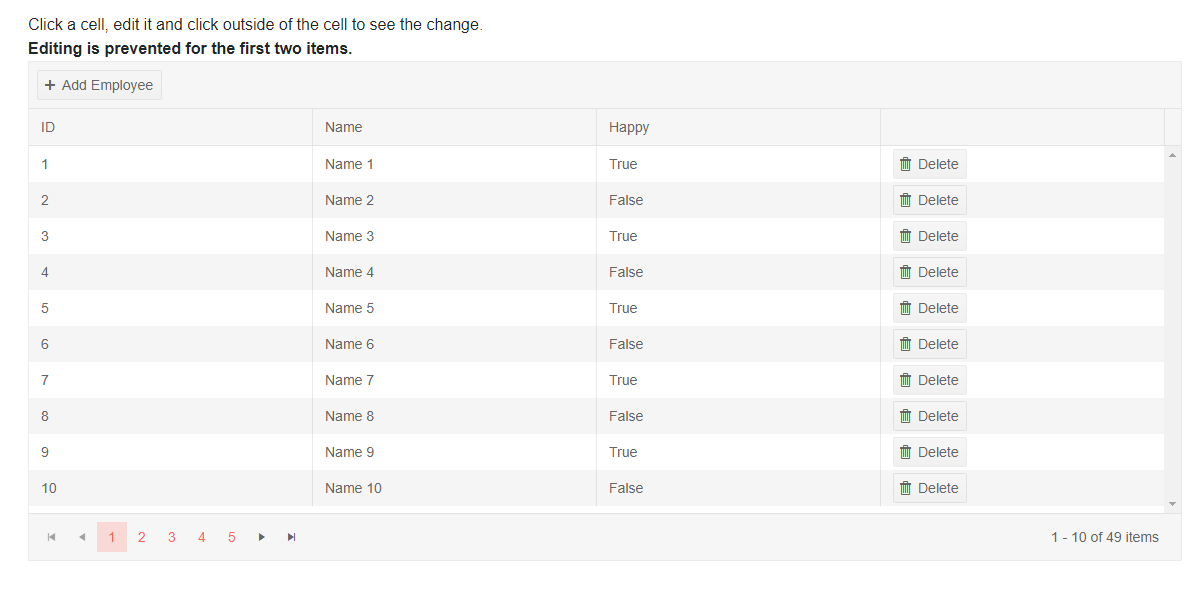Click the grid scrollbar down arrow
This screenshot has height=611, width=1200.
tap(1173, 503)
